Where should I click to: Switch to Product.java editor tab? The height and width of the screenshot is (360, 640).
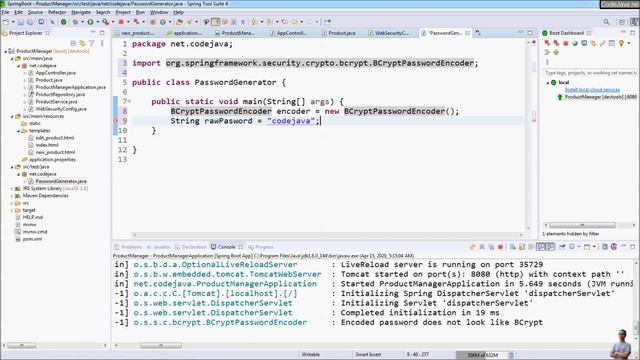[x=342, y=33]
